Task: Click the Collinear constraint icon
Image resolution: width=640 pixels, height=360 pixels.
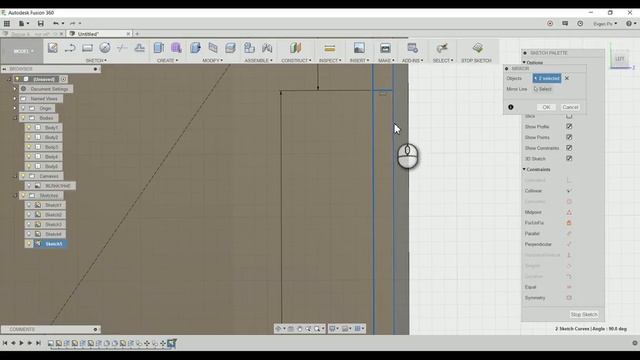Action: point(569,191)
